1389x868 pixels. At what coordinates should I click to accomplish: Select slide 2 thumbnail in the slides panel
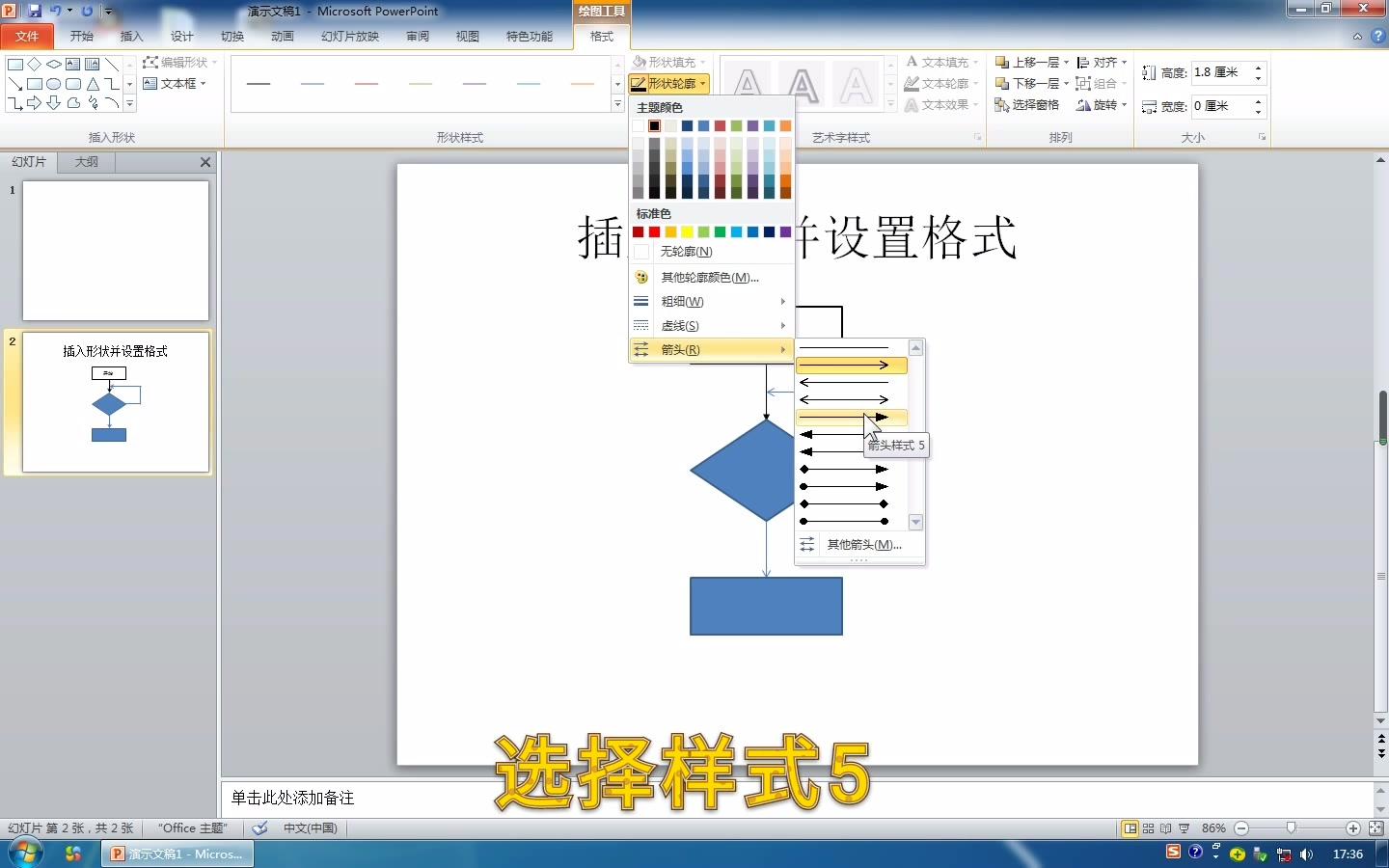pos(115,402)
